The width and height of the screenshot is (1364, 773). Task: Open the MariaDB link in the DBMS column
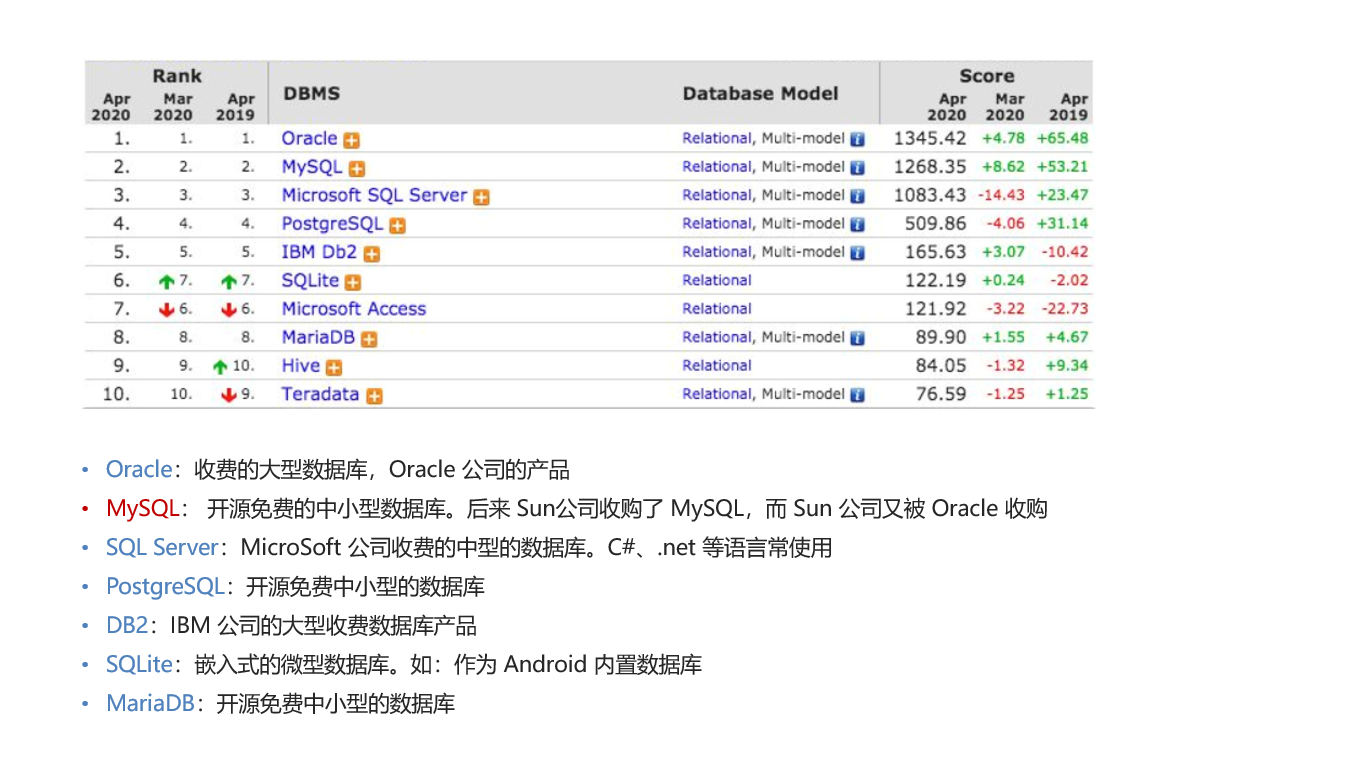(318, 337)
